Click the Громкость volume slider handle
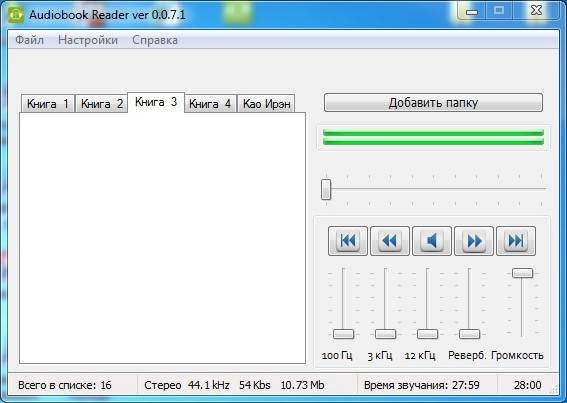This screenshot has width=567, height=403. pos(523,273)
